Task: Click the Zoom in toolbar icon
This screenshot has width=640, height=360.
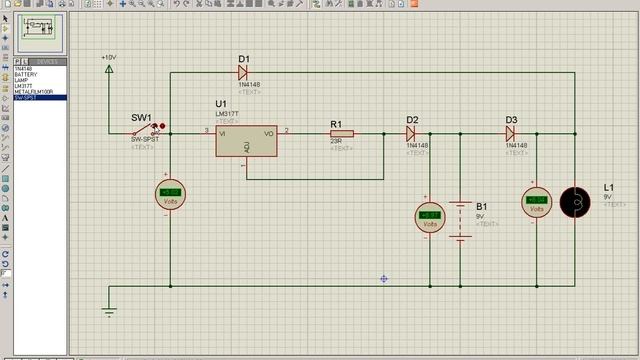Action: pyautogui.click(x=133, y=4)
